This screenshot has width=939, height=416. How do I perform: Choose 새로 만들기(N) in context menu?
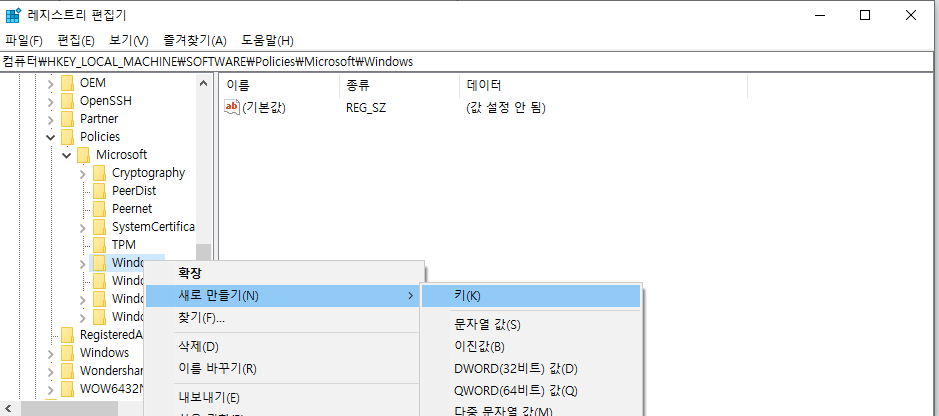285,296
